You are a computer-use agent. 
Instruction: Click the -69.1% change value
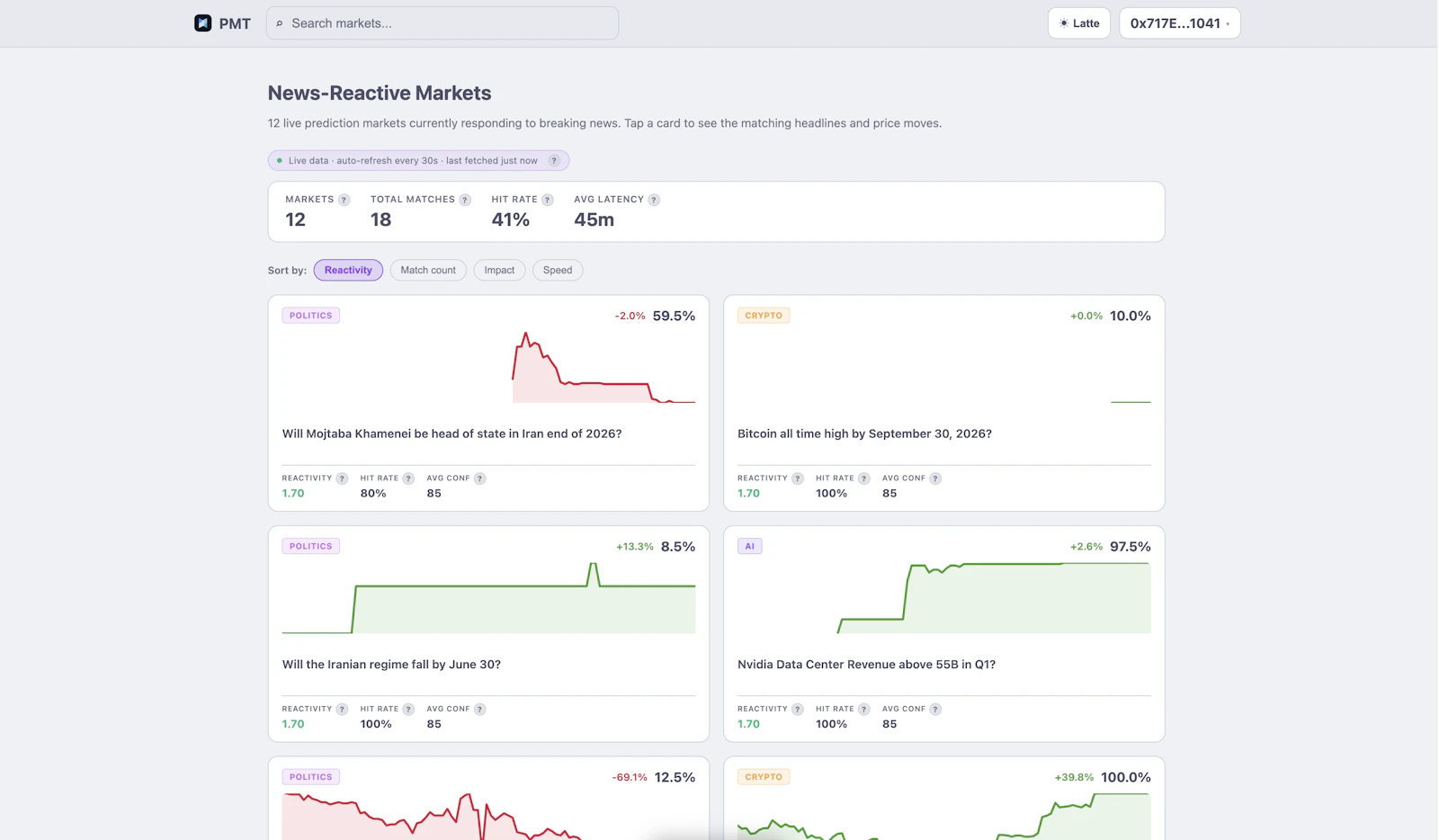pos(630,777)
